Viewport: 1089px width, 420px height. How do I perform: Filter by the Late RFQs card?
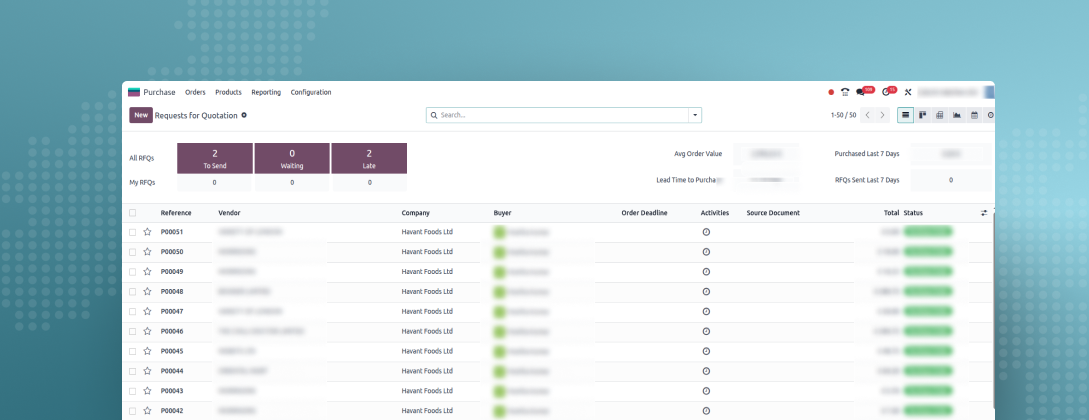[369, 158]
